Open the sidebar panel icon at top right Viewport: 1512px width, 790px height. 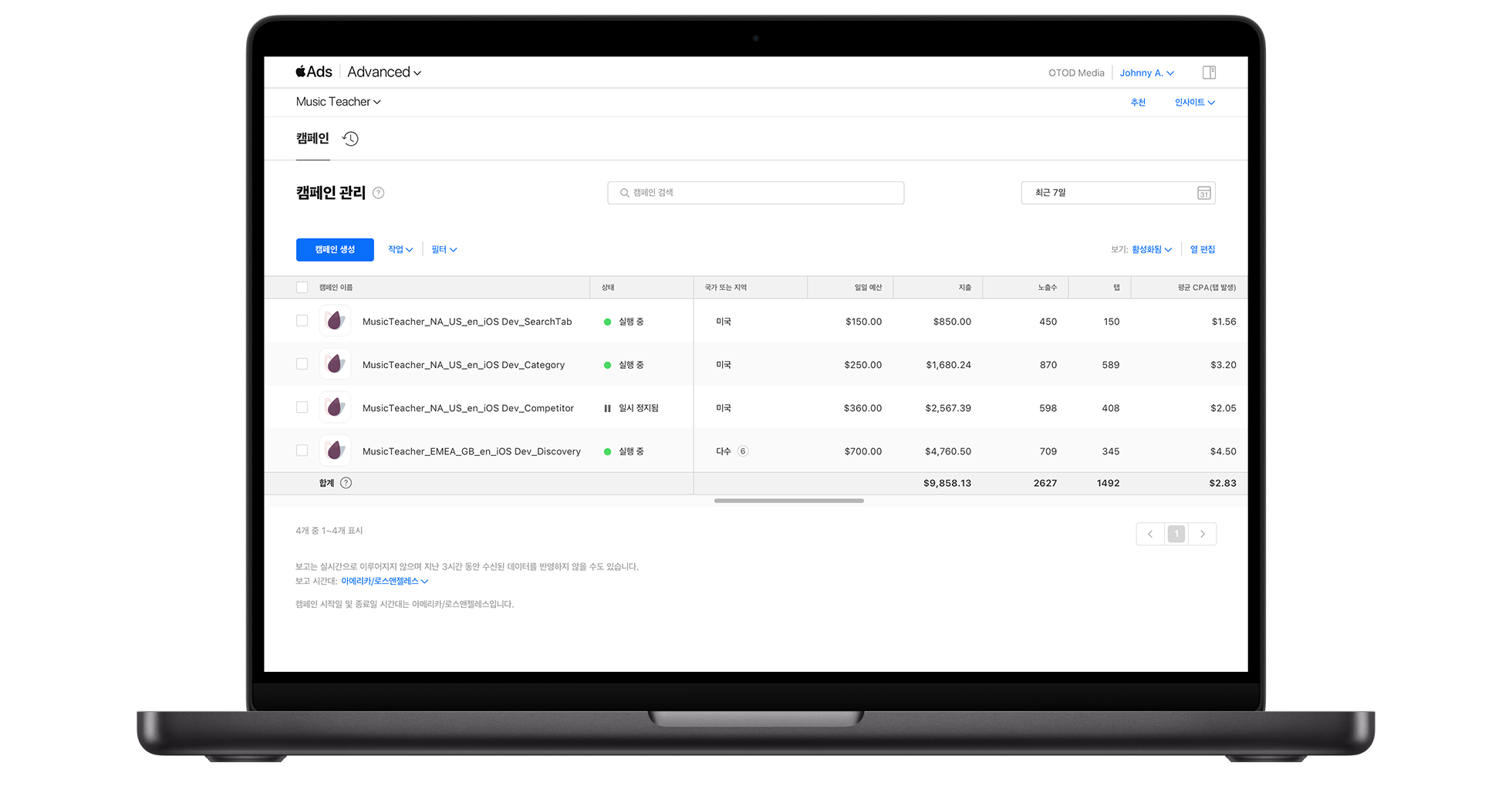click(x=1209, y=73)
